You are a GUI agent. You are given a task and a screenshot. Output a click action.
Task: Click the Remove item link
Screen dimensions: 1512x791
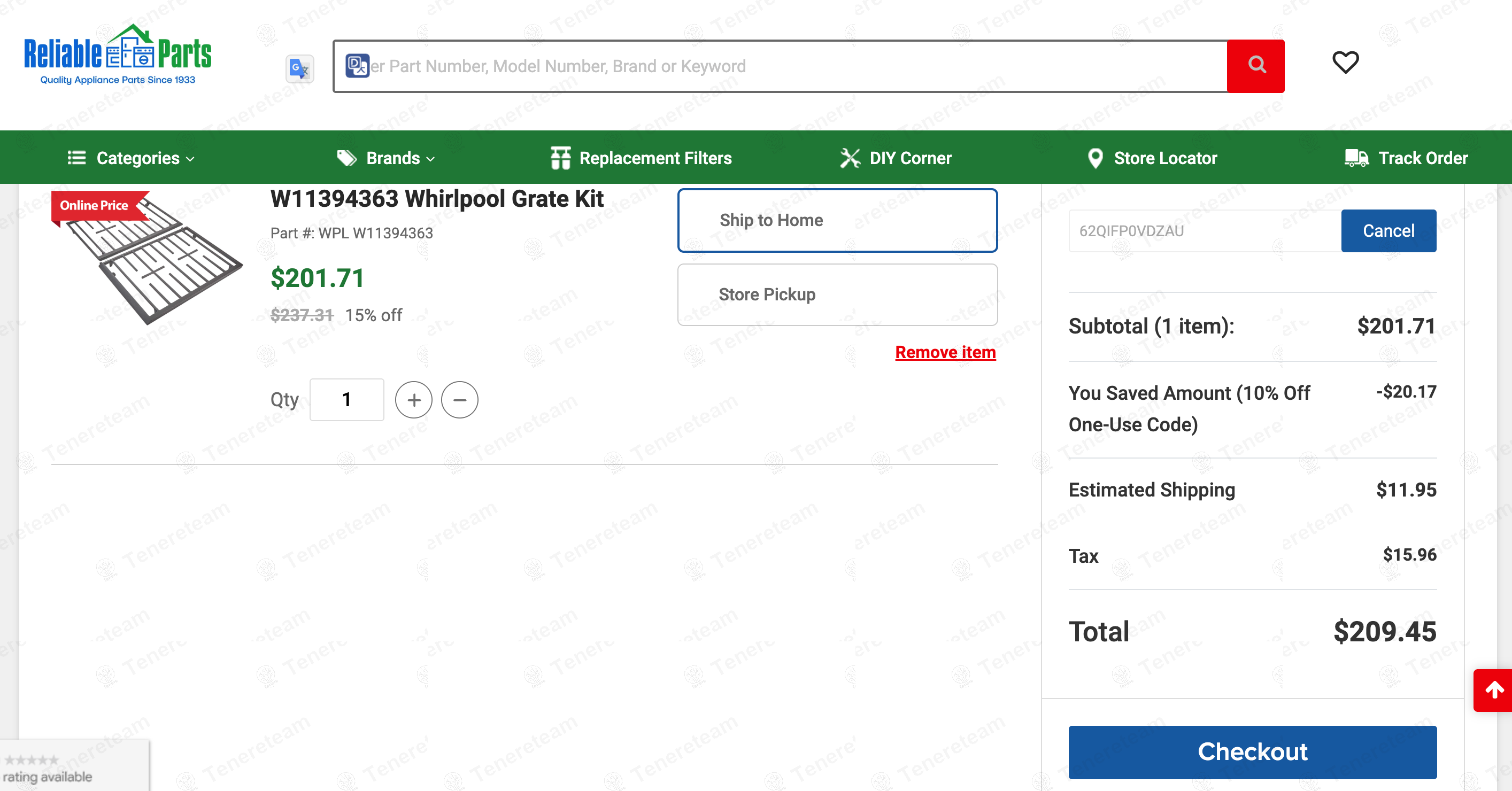pyautogui.click(x=945, y=352)
